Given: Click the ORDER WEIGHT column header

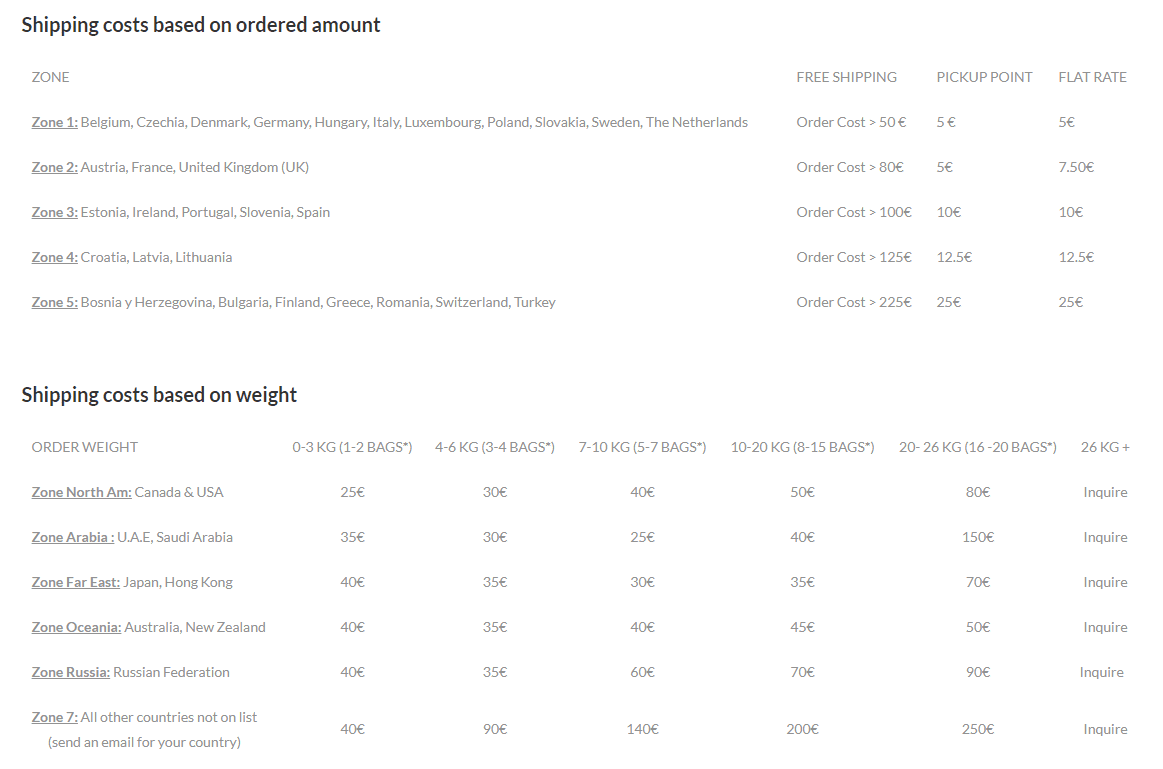Looking at the screenshot, I should (85, 447).
